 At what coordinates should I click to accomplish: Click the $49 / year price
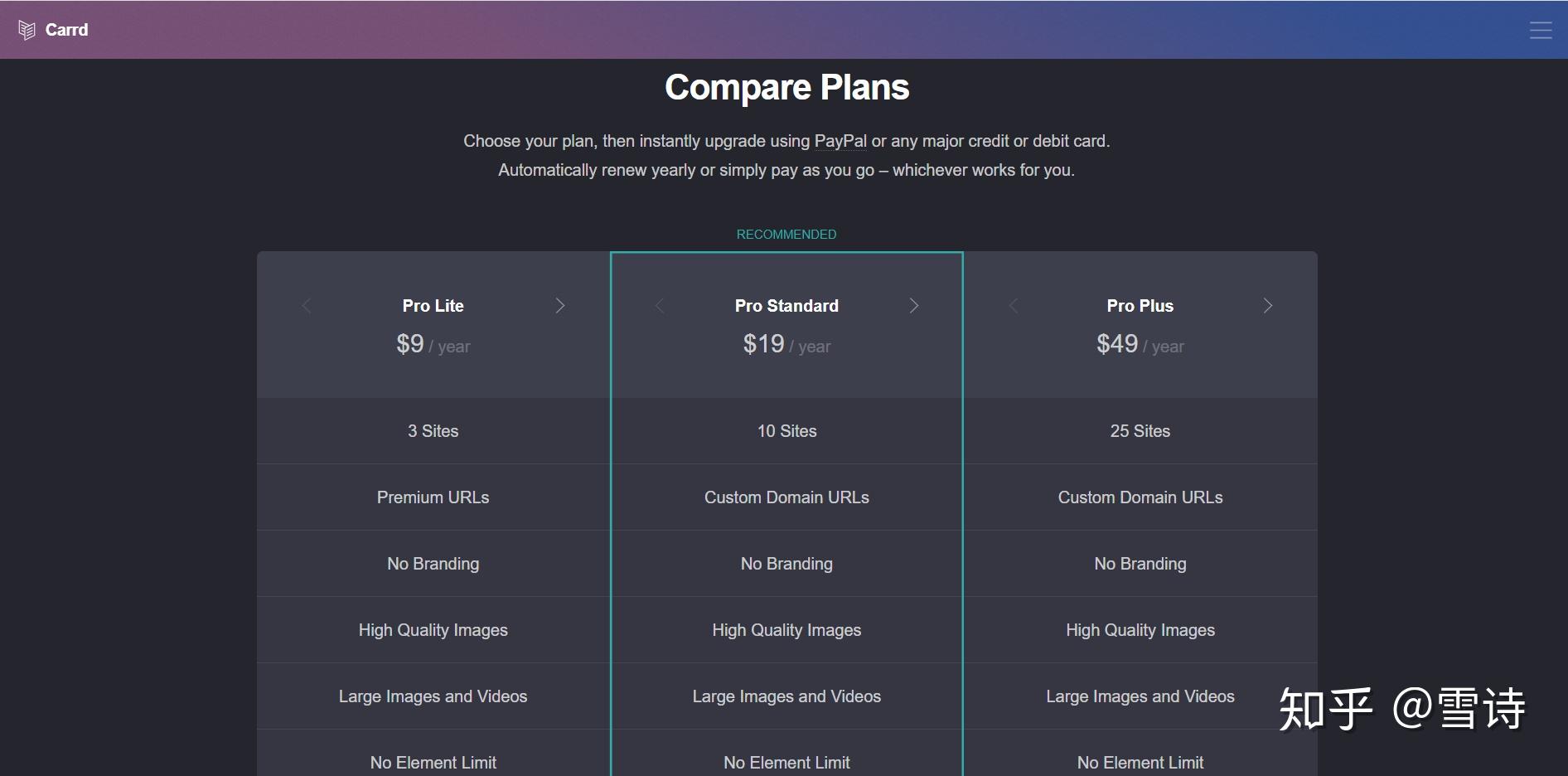coord(1140,344)
